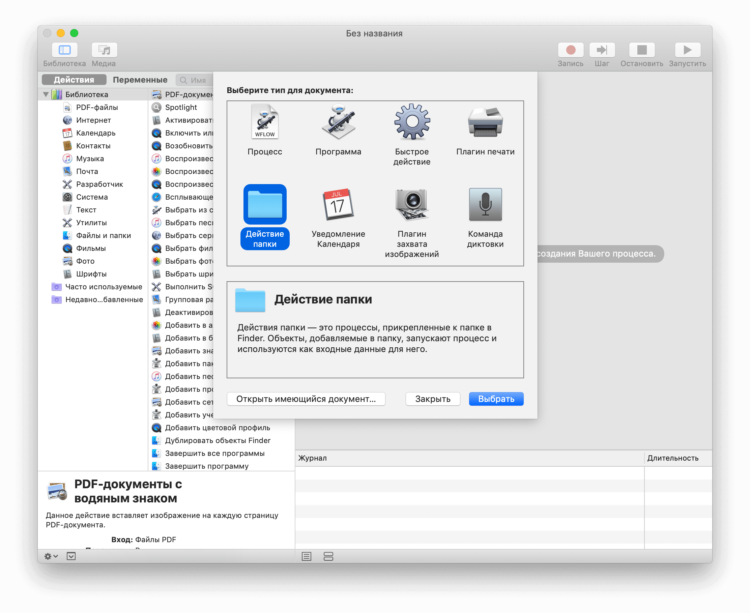Viewport: 750px width, 613px height.
Task: Open the Медиа browser toolbar button
Action: click(x=104, y=50)
